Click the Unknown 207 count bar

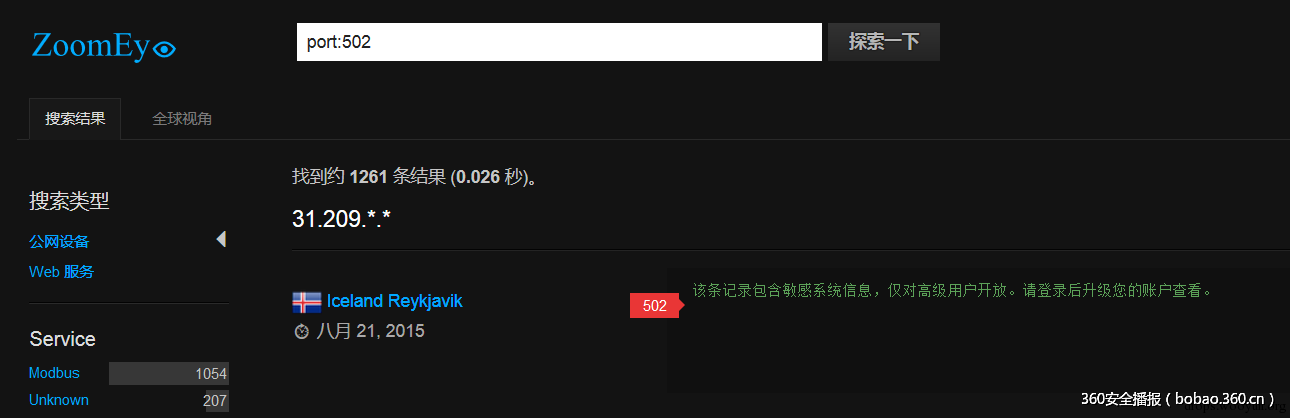point(217,401)
